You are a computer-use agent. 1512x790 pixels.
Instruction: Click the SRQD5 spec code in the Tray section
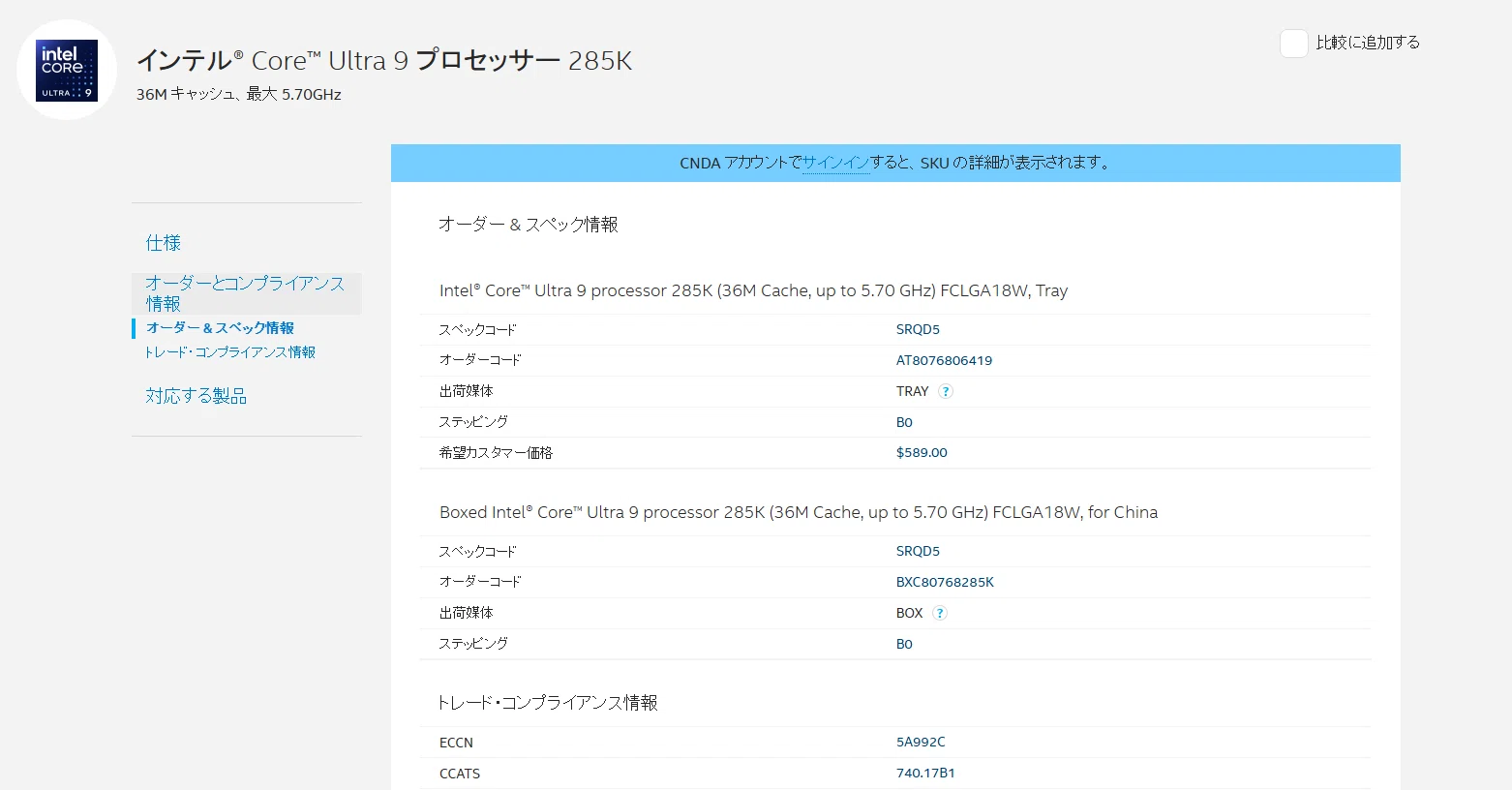(x=918, y=329)
